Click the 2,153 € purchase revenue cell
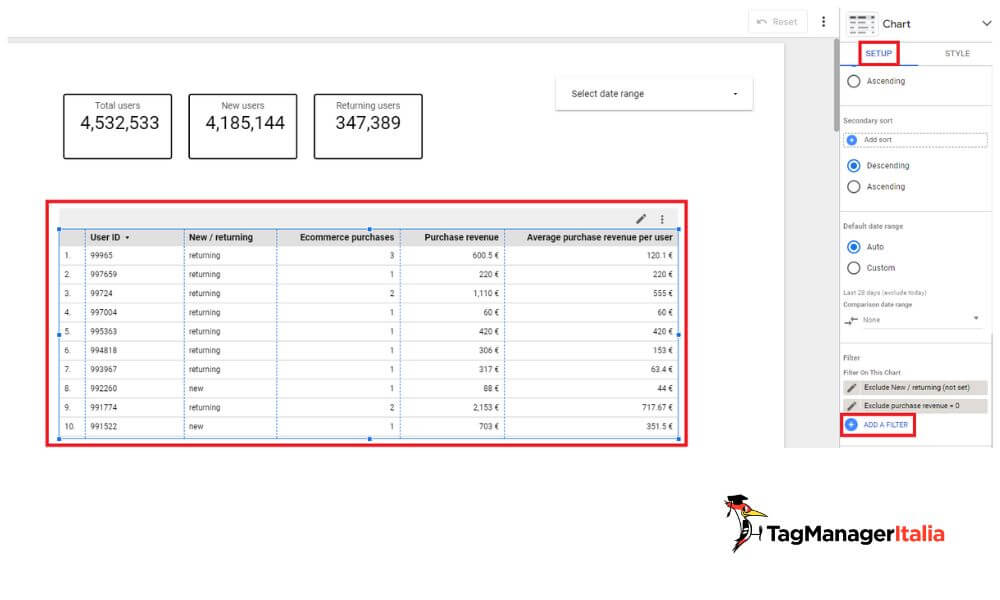This screenshot has width=1000, height=600. (486, 407)
